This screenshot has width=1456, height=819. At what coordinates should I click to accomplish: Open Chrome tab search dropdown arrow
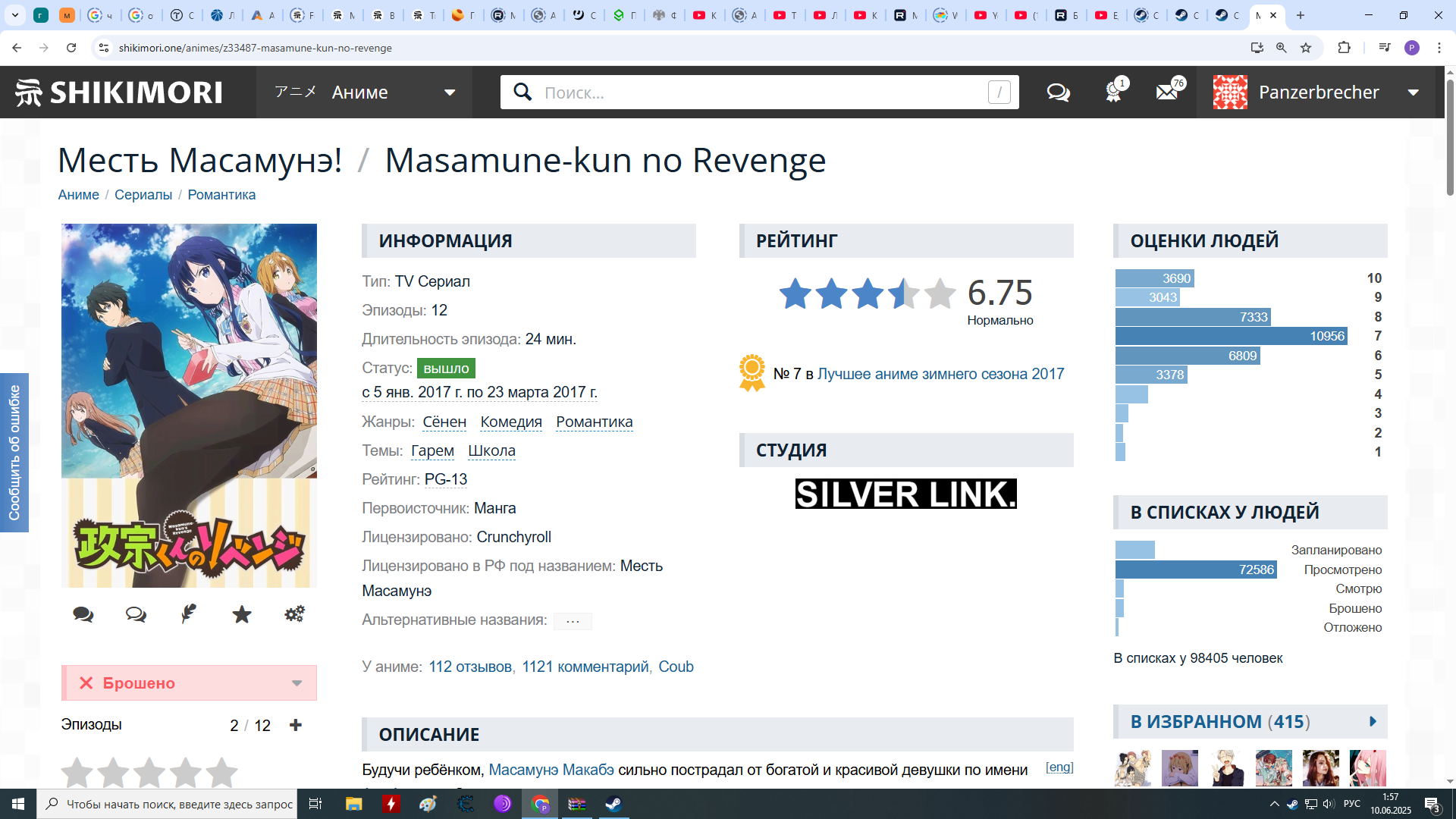pos(15,15)
